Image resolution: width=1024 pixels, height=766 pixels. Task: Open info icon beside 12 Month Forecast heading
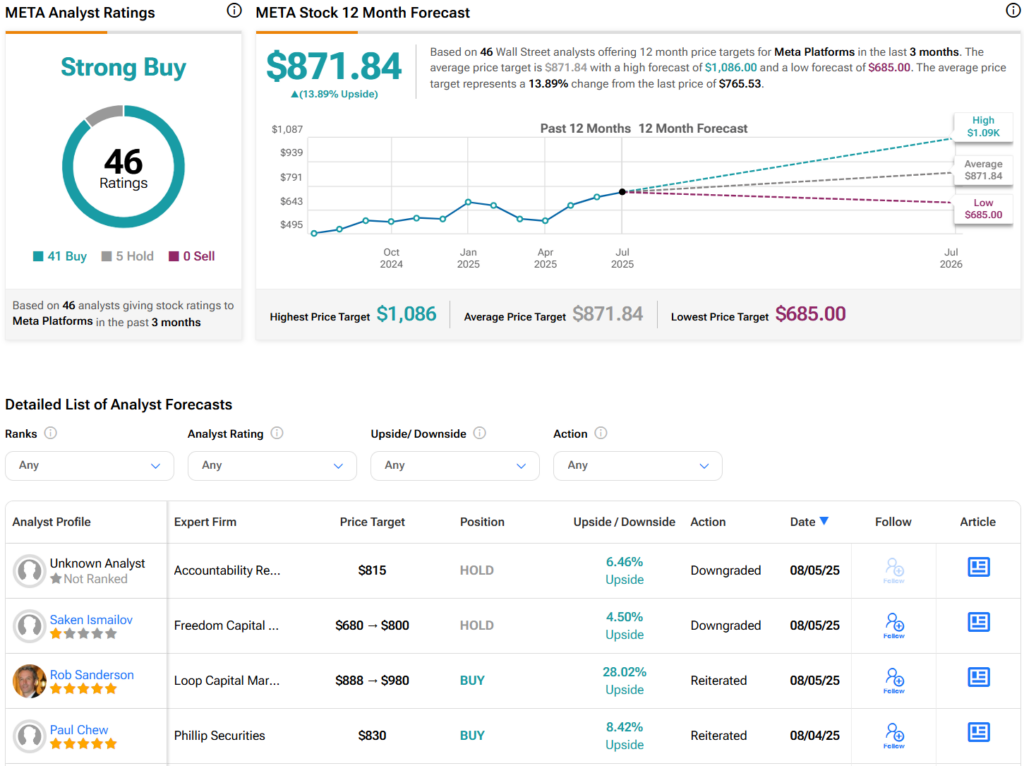tap(1013, 10)
